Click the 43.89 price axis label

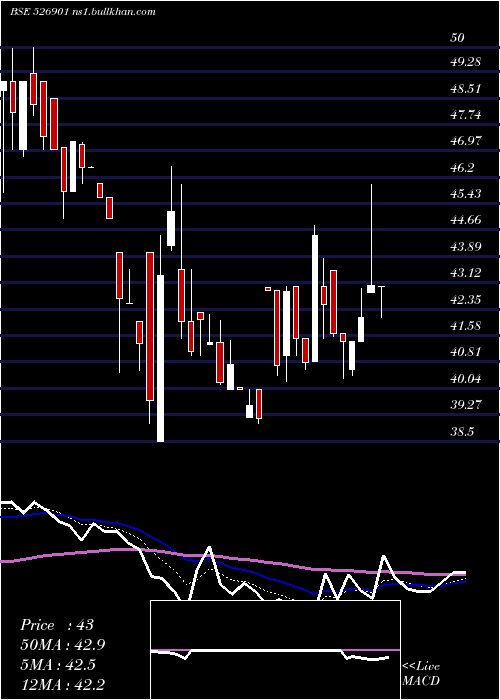point(466,247)
